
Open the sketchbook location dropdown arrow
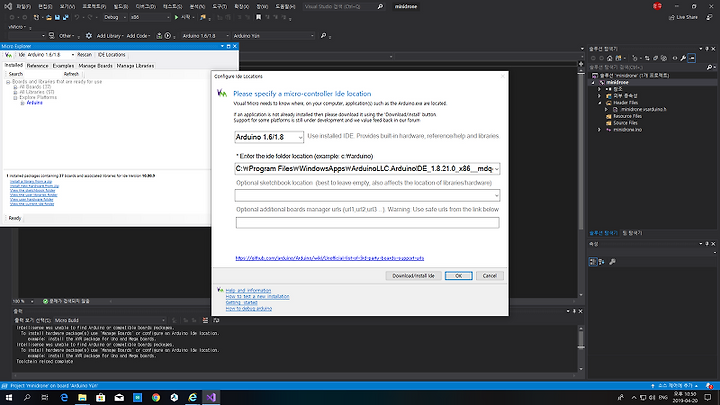[496, 196]
